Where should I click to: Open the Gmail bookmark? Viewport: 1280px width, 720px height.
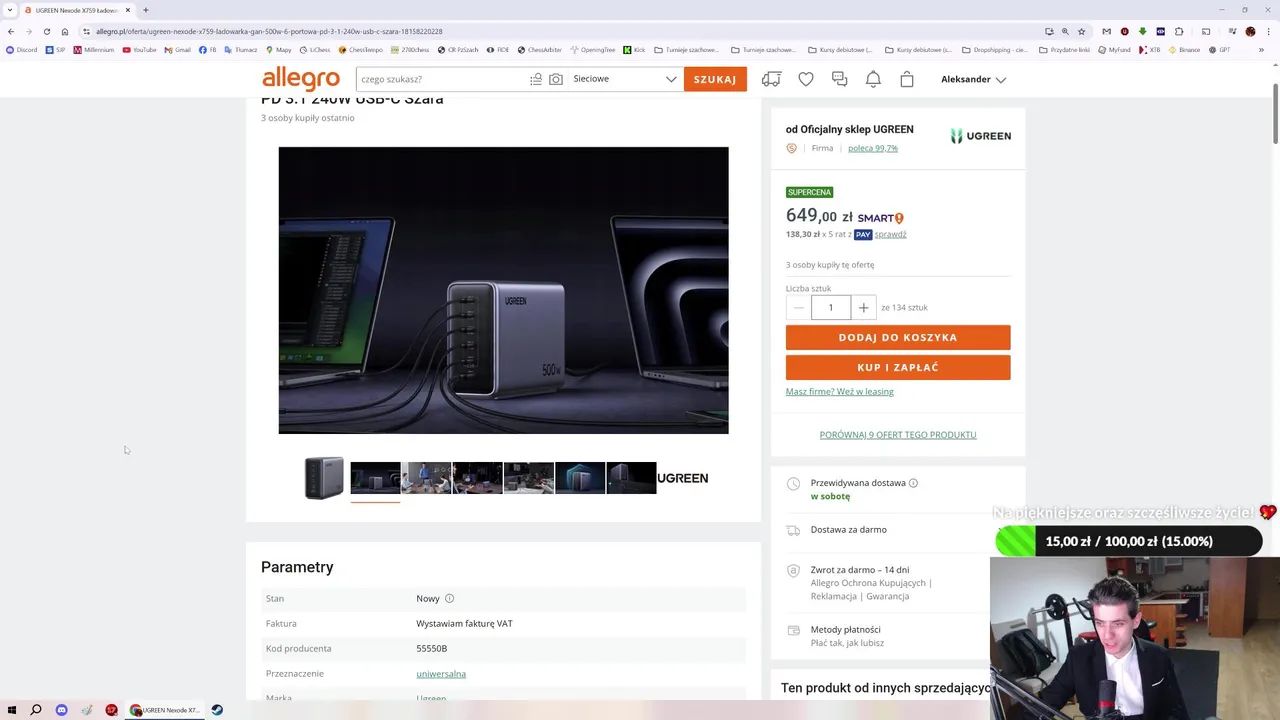click(x=178, y=49)
